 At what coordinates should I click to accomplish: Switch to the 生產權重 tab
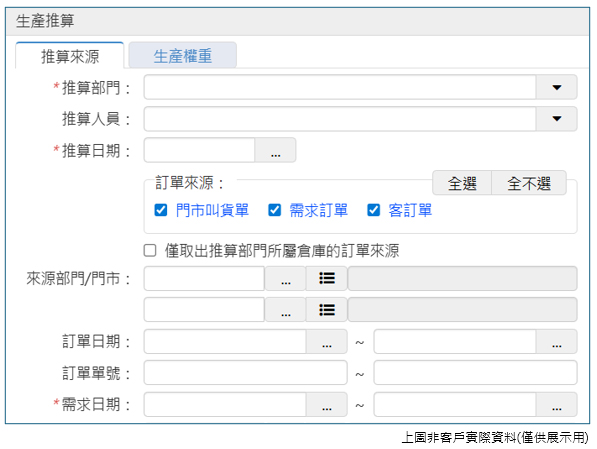point(183,56)
